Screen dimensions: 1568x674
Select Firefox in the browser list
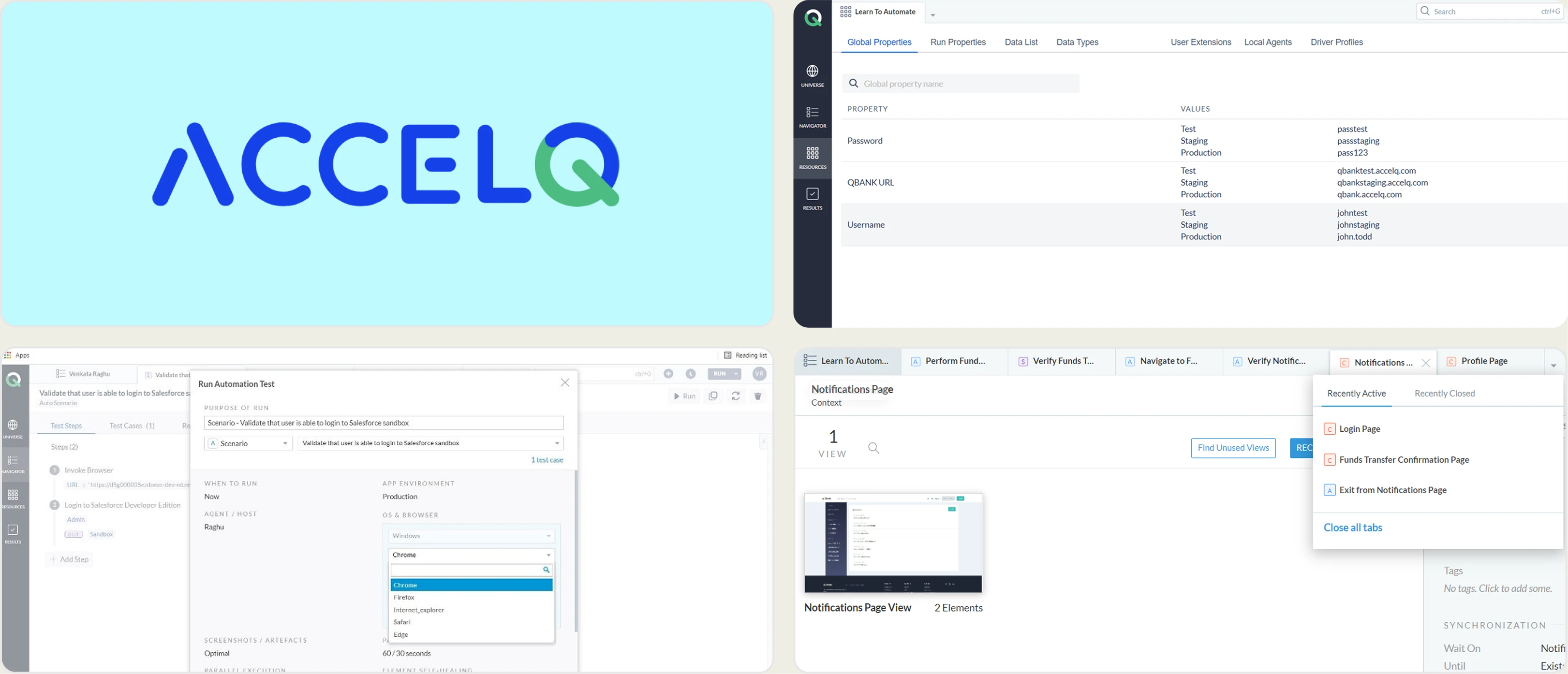click(471, 597)
